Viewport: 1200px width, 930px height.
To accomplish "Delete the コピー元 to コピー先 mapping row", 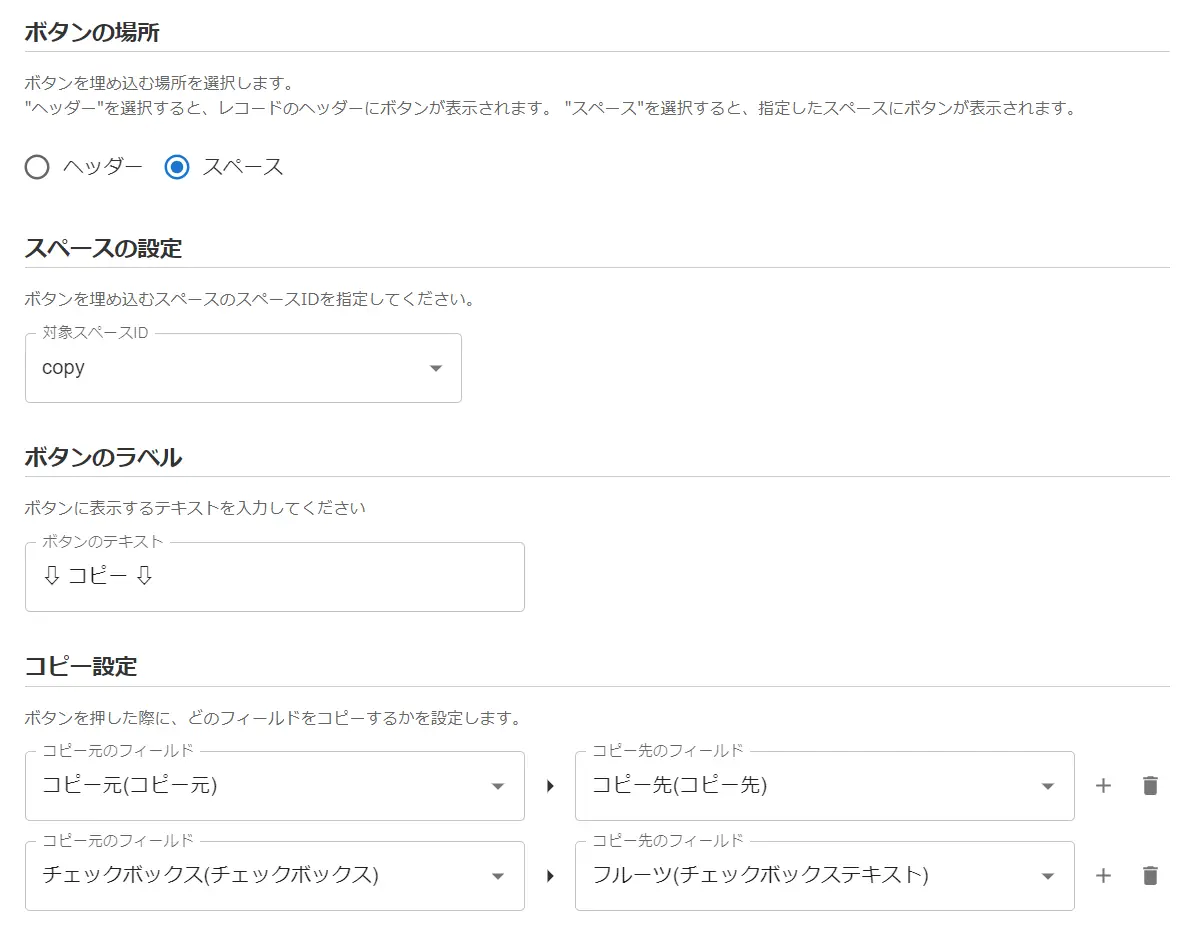I will click(x=1150, y=786).
